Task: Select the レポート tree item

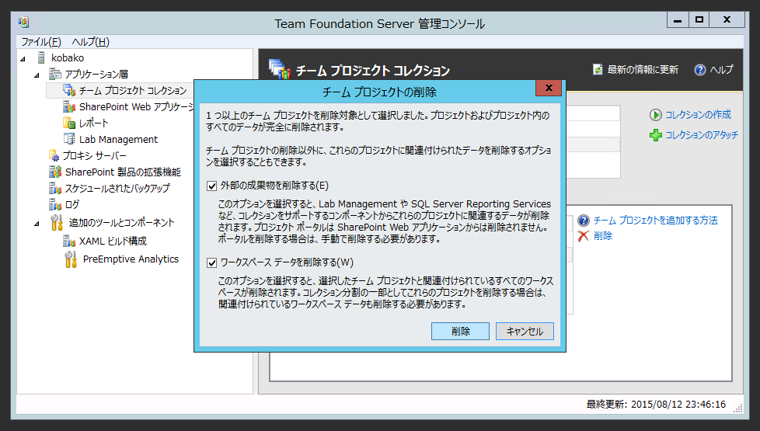Action: pyautogui.click(x=94, y=123)
